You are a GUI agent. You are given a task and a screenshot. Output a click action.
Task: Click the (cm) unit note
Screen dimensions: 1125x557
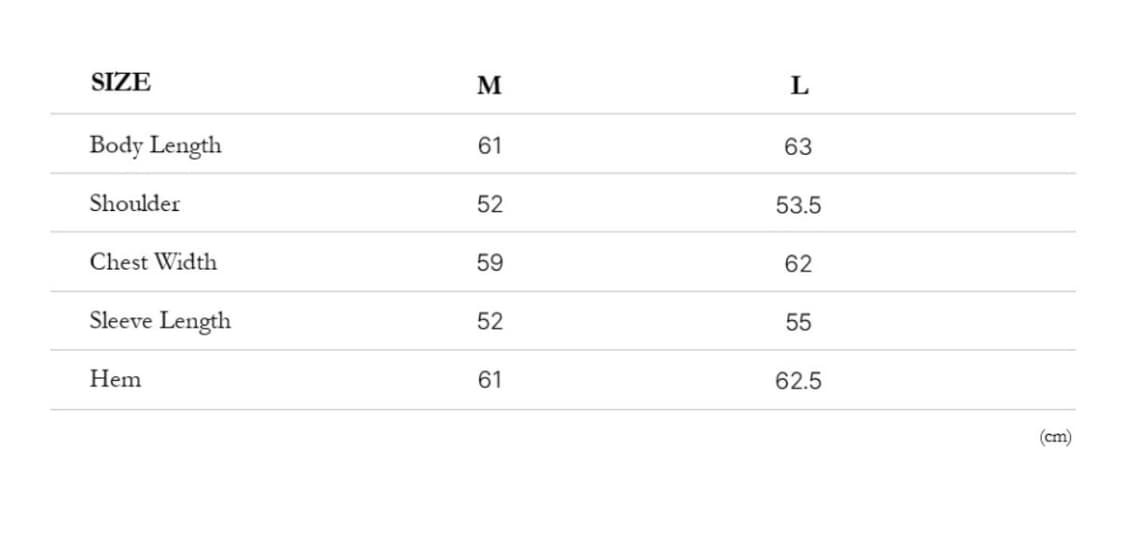point(1055,437)
